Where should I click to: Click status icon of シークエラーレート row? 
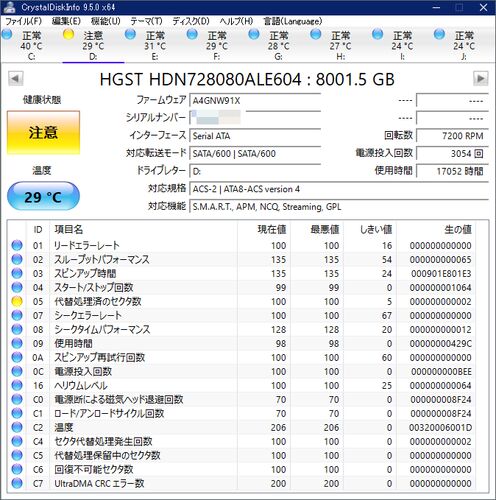click(x=17, y=315)
